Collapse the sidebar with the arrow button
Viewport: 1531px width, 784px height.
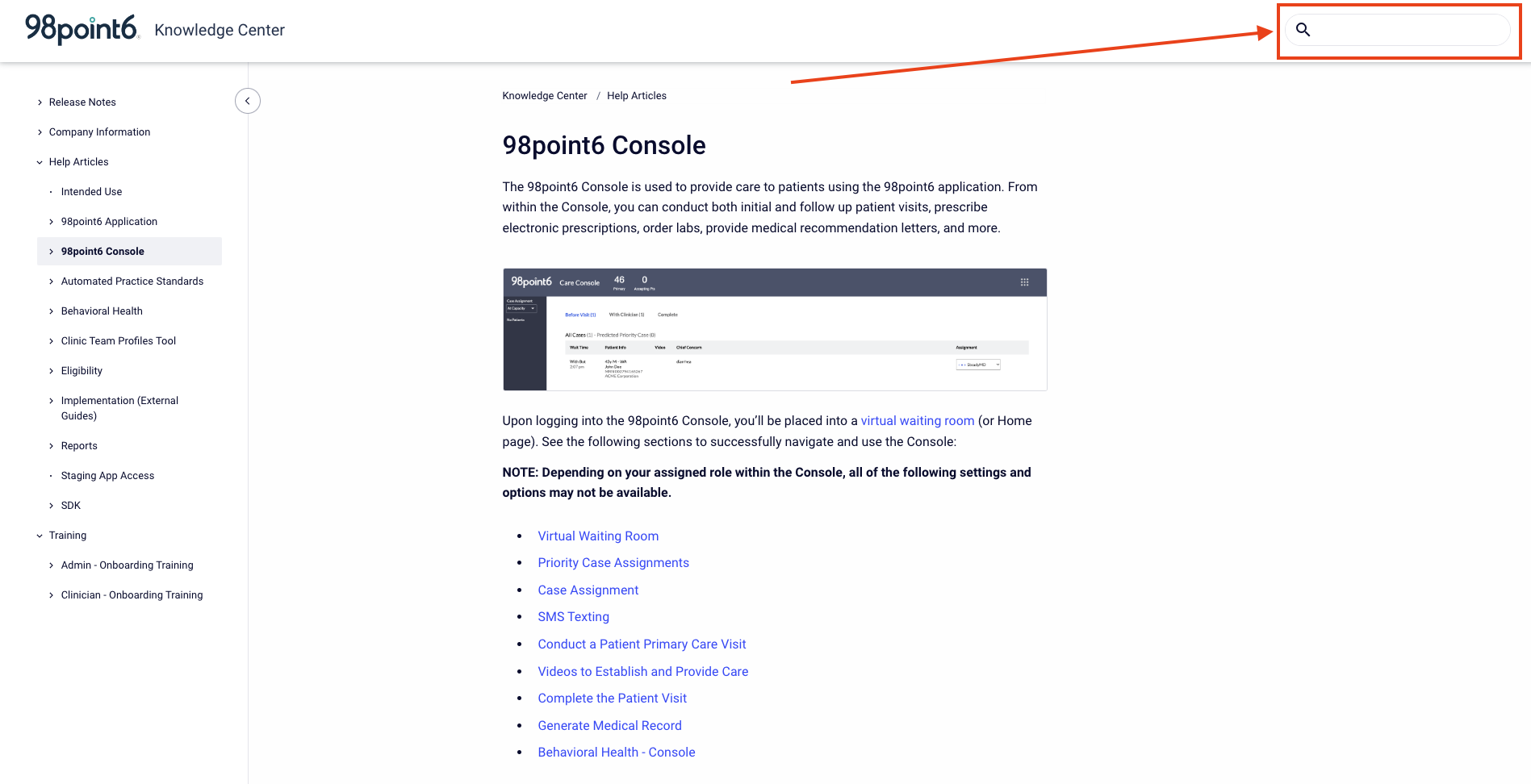pyautogui.click(x=248, y=101)
